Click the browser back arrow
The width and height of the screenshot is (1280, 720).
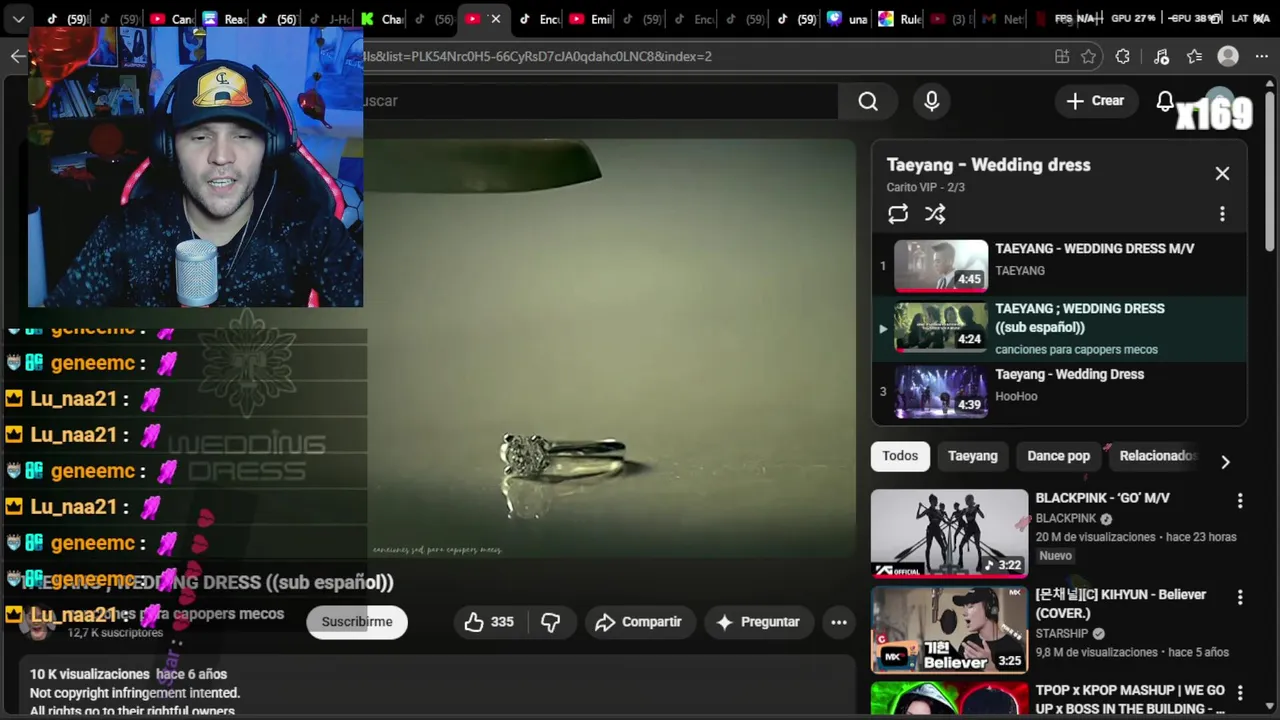[17, 56]
